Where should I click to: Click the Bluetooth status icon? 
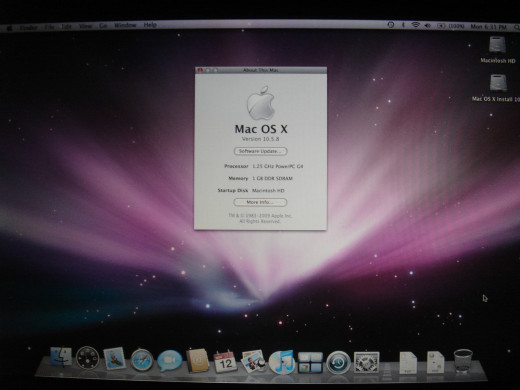(x=403, y=25)
